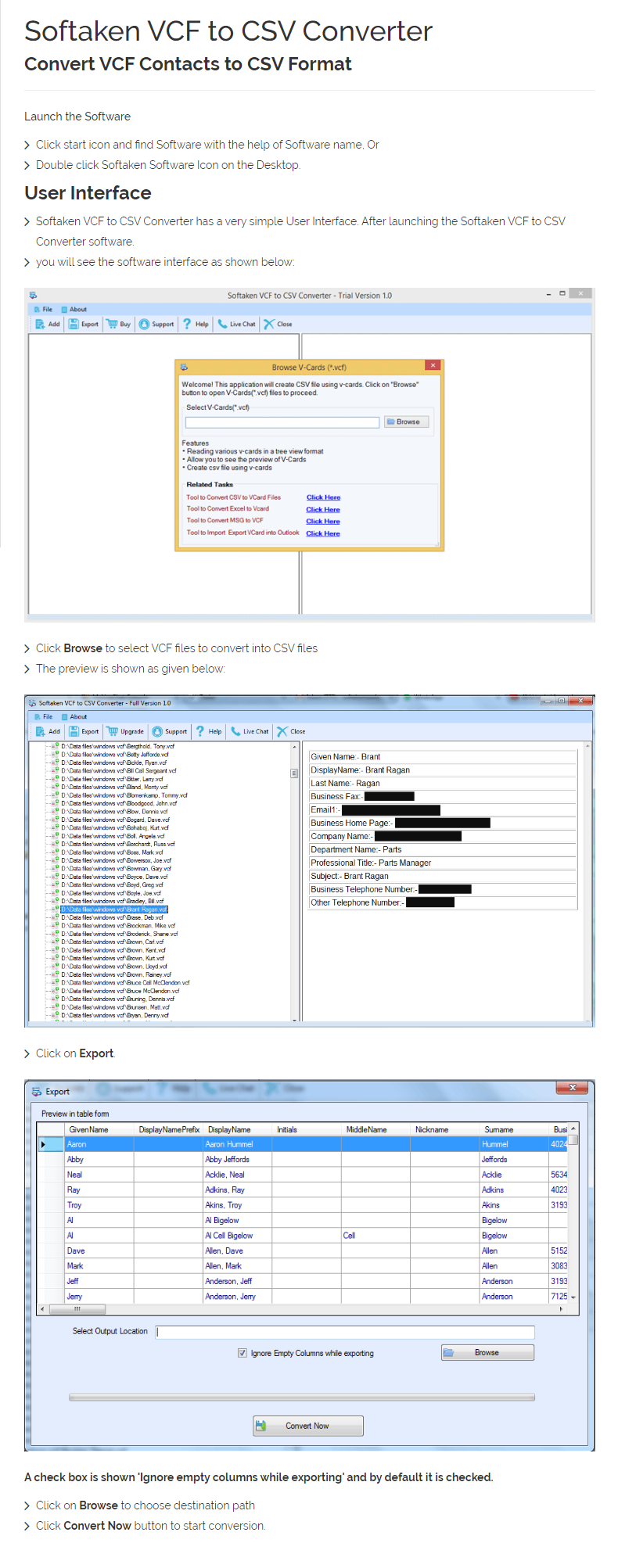Click the DisplayName column header
Image resolution: width=618 pixels, height=1568 pixels.
tap(238, 1130)
